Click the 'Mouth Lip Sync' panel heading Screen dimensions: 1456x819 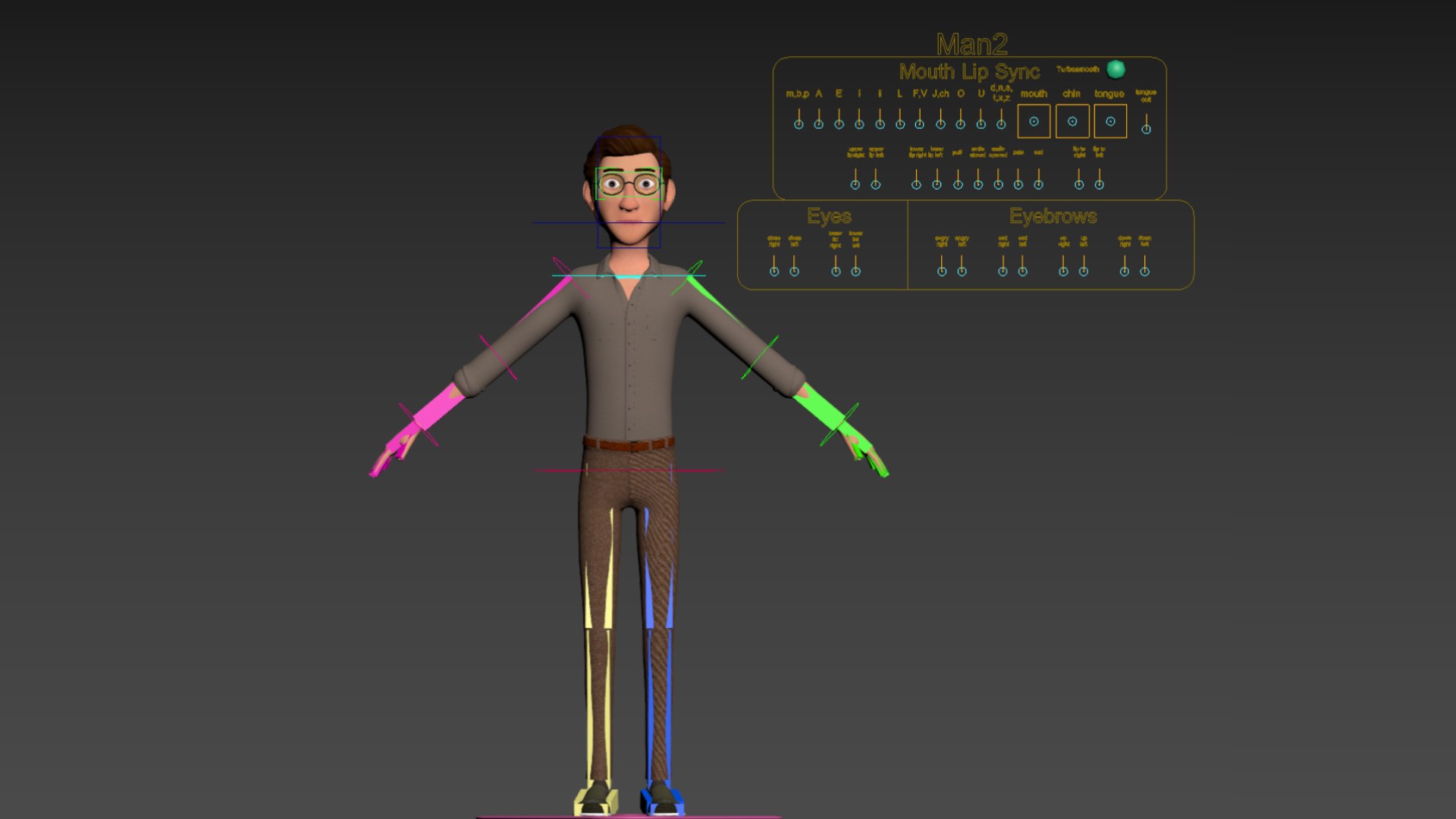[969, 72]
